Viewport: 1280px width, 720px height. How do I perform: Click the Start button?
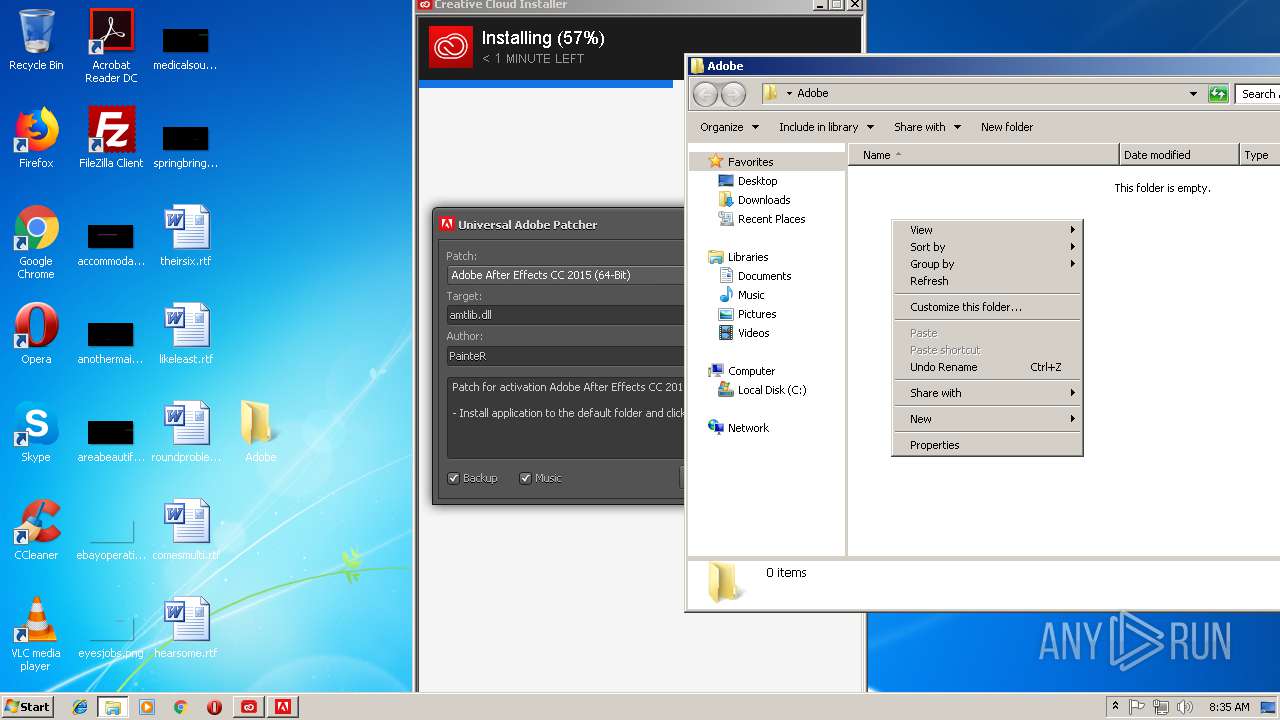pos(27,707)
